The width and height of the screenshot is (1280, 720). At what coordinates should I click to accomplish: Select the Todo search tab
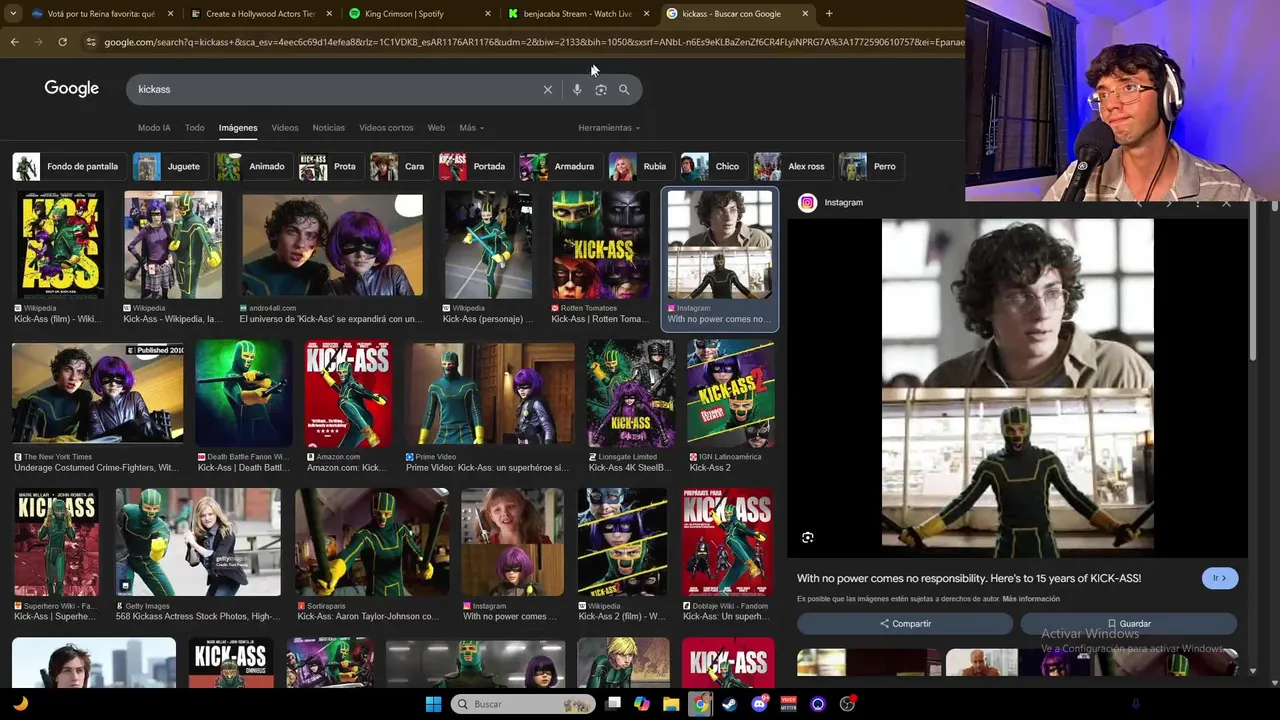[x=194, y=128]
